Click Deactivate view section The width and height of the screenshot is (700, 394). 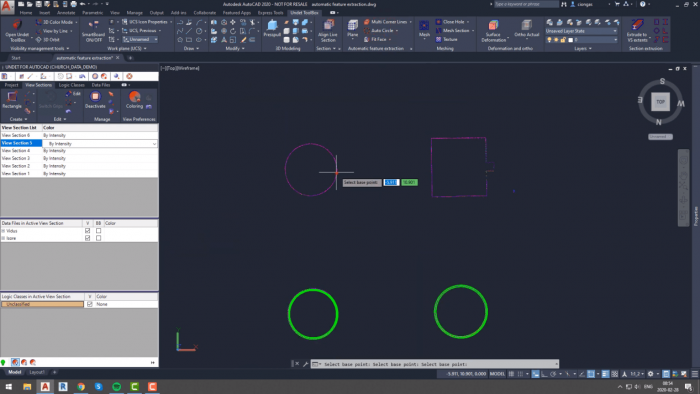tap(95, 100)
